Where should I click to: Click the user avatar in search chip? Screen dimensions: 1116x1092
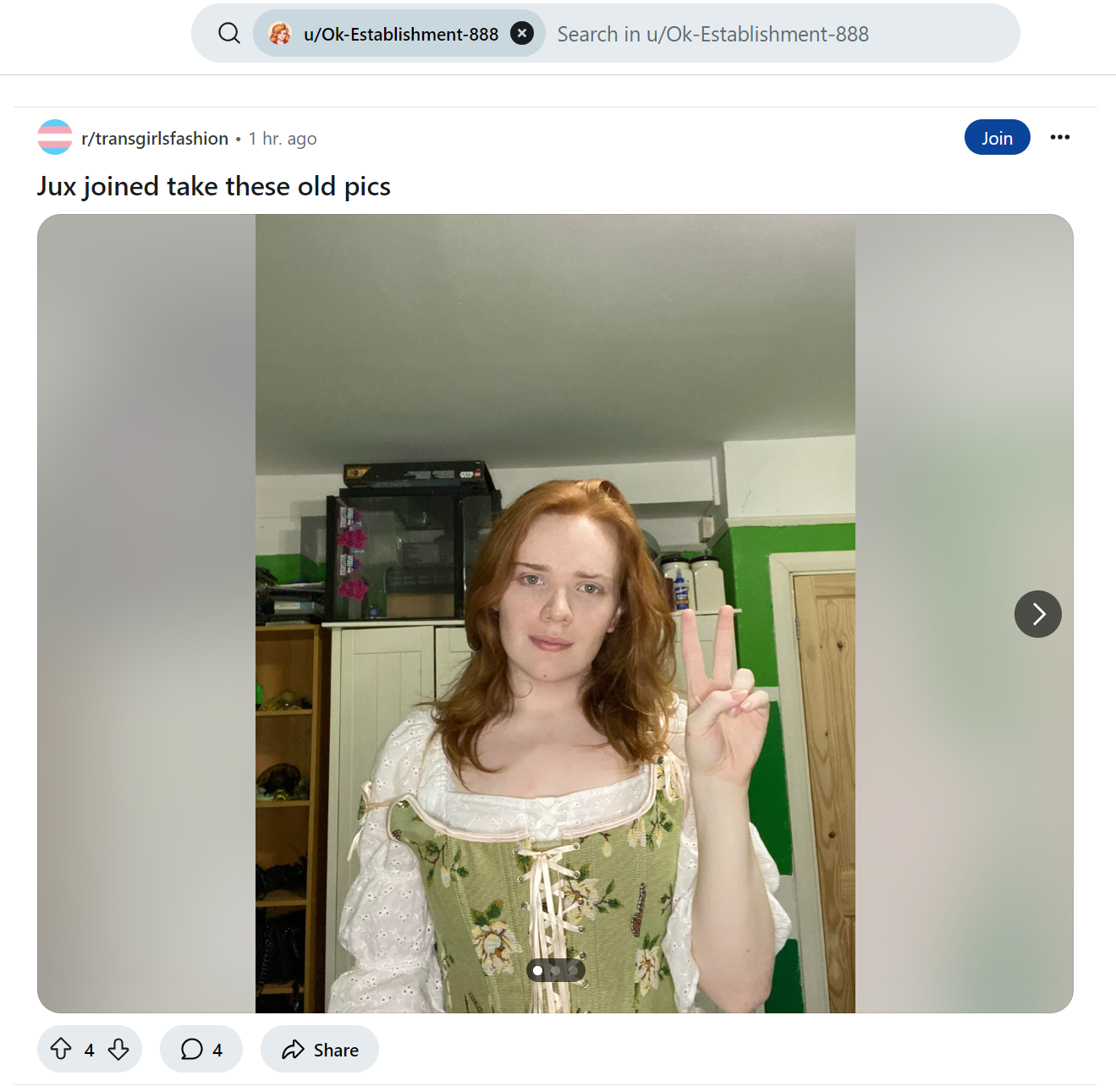pos(280,34)
